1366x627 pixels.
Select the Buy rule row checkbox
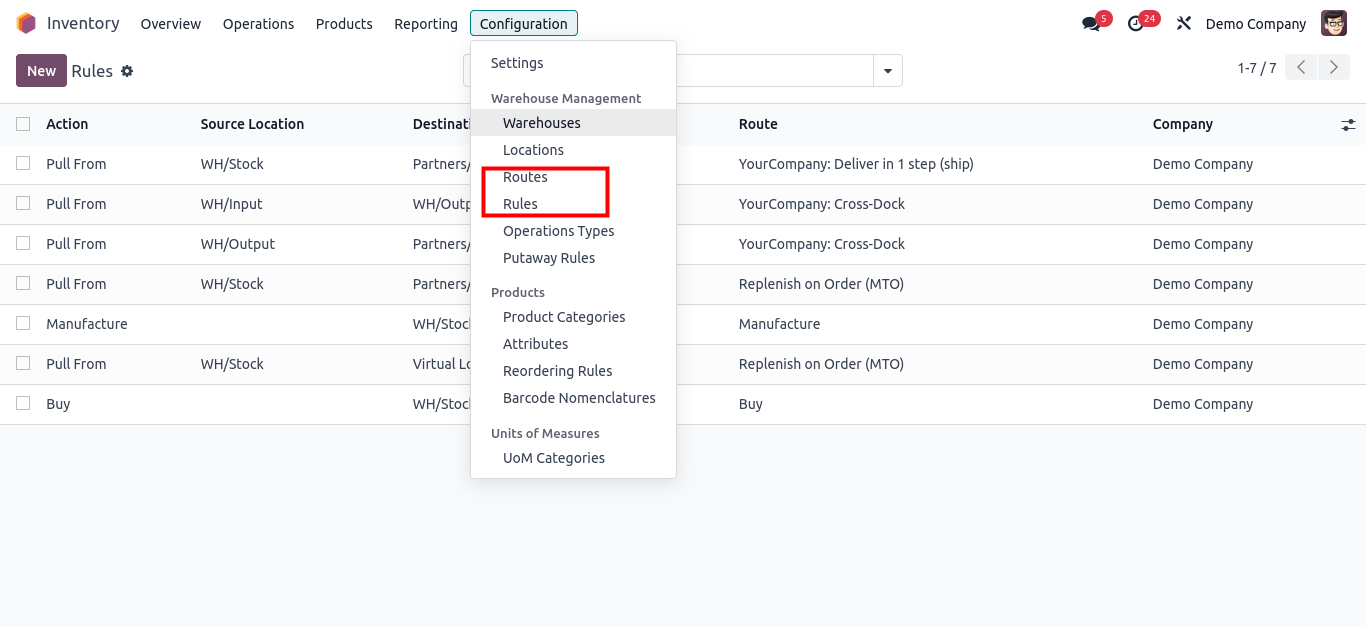[x=23, y=403]
